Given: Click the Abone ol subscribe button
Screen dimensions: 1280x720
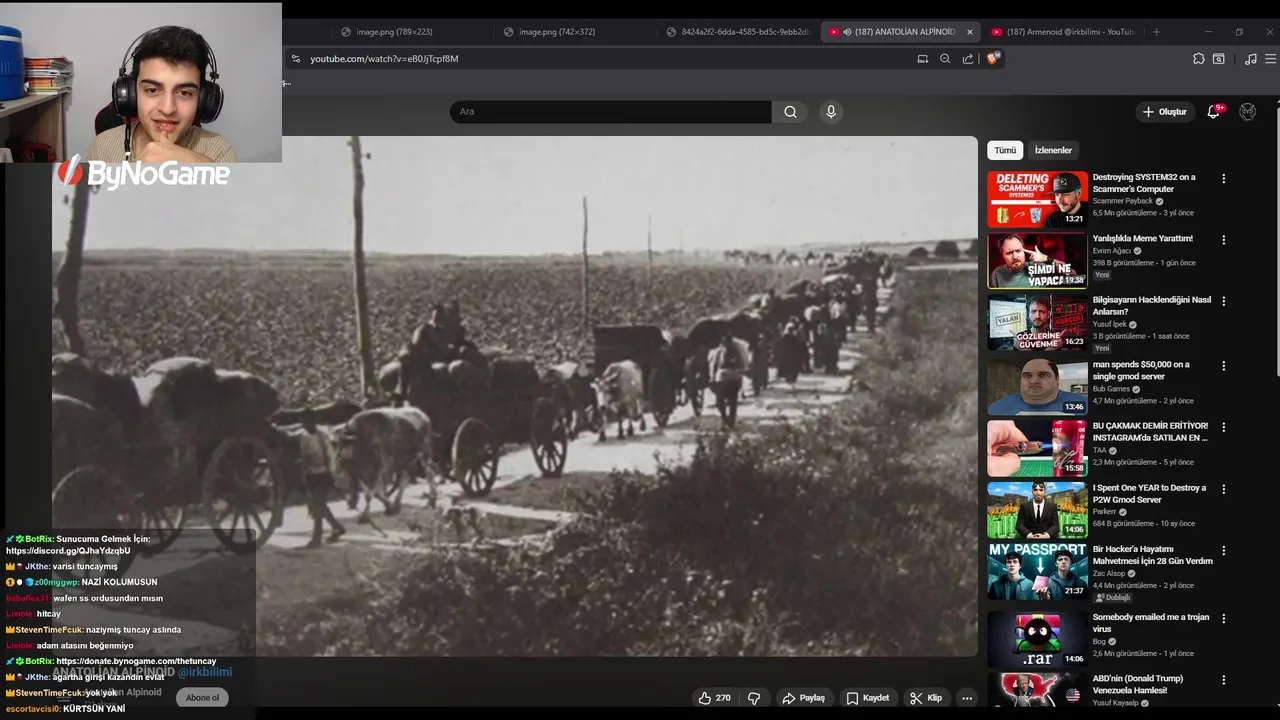Looking at the screenshot, I should (202, 698).
